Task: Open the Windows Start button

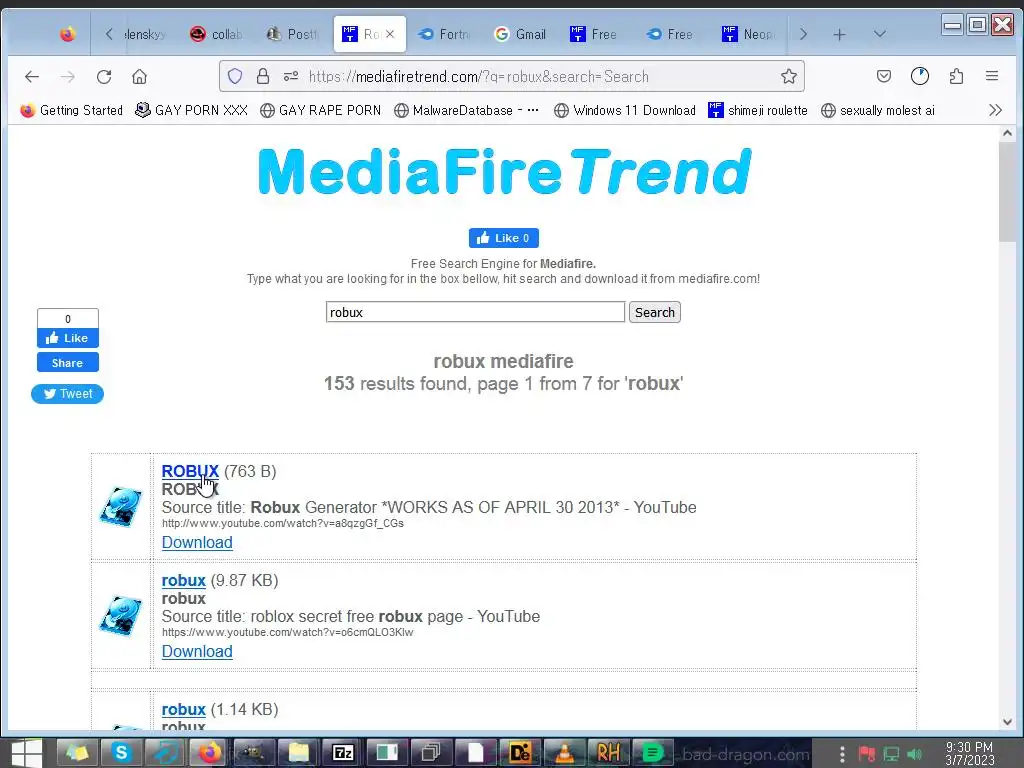Action: coord(26,752)
